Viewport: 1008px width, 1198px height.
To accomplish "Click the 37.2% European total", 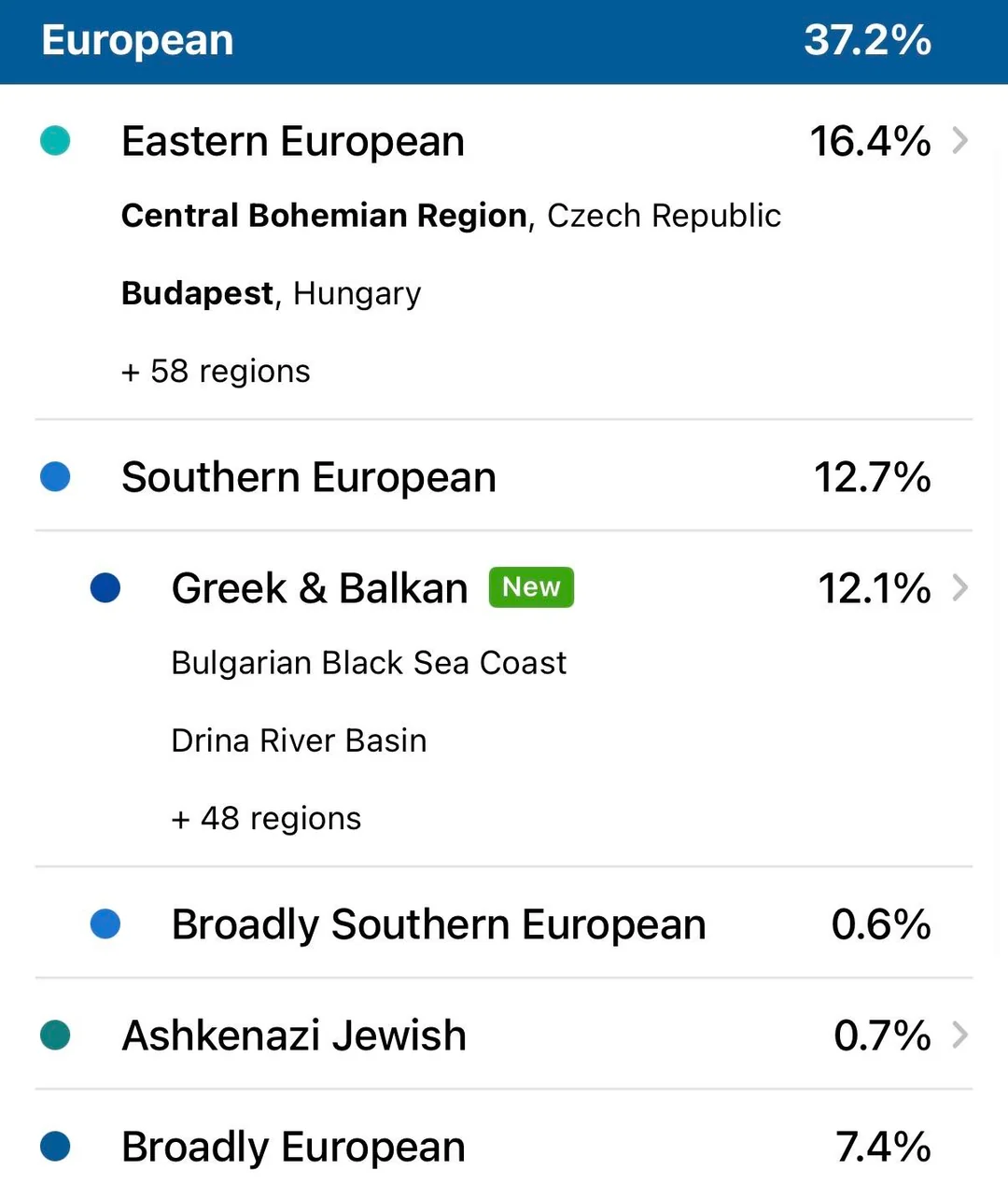I will click(x=867, y=41).
